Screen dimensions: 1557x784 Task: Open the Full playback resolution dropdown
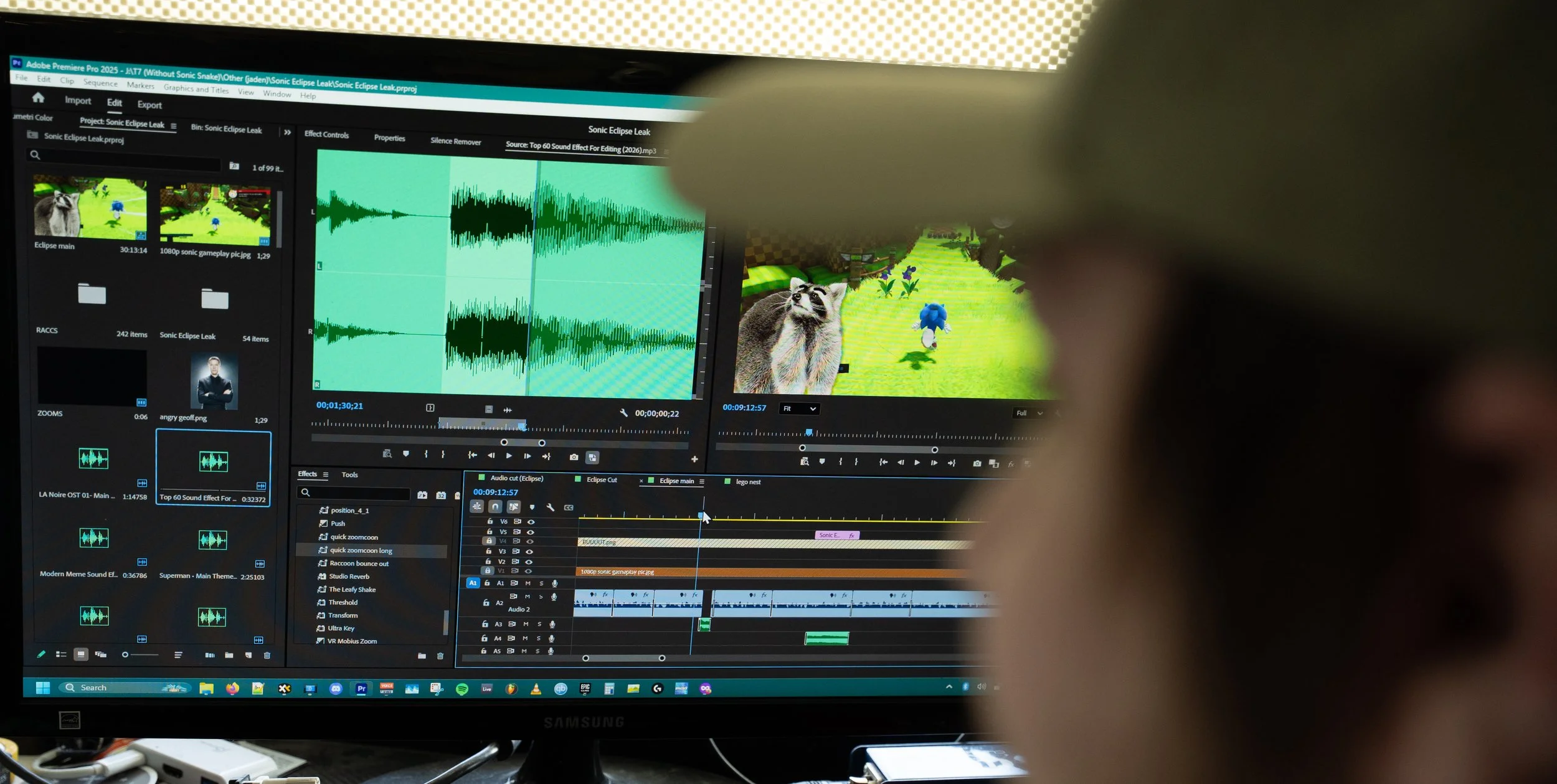pyautogui.click(x=1029, y=413)
